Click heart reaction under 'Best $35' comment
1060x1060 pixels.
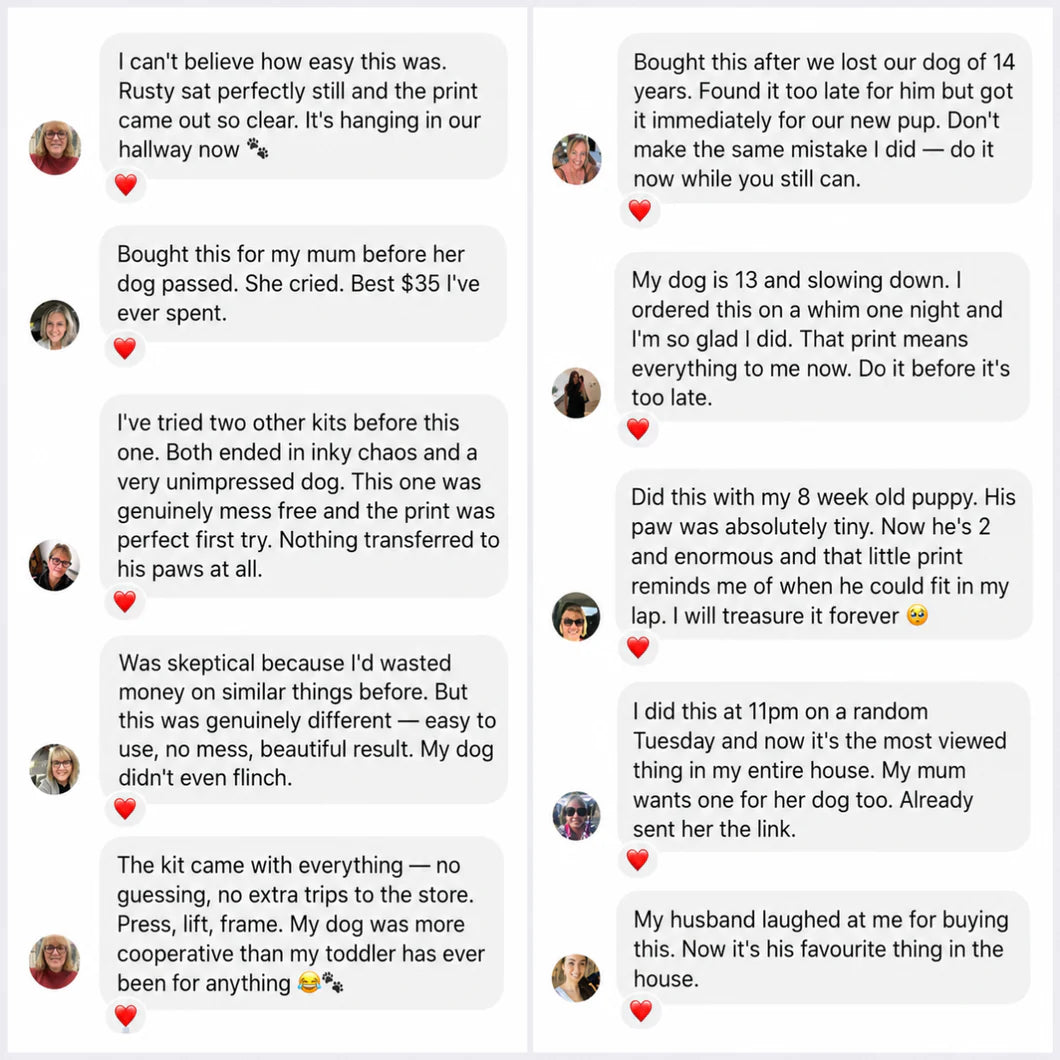(x=124, y=348)
